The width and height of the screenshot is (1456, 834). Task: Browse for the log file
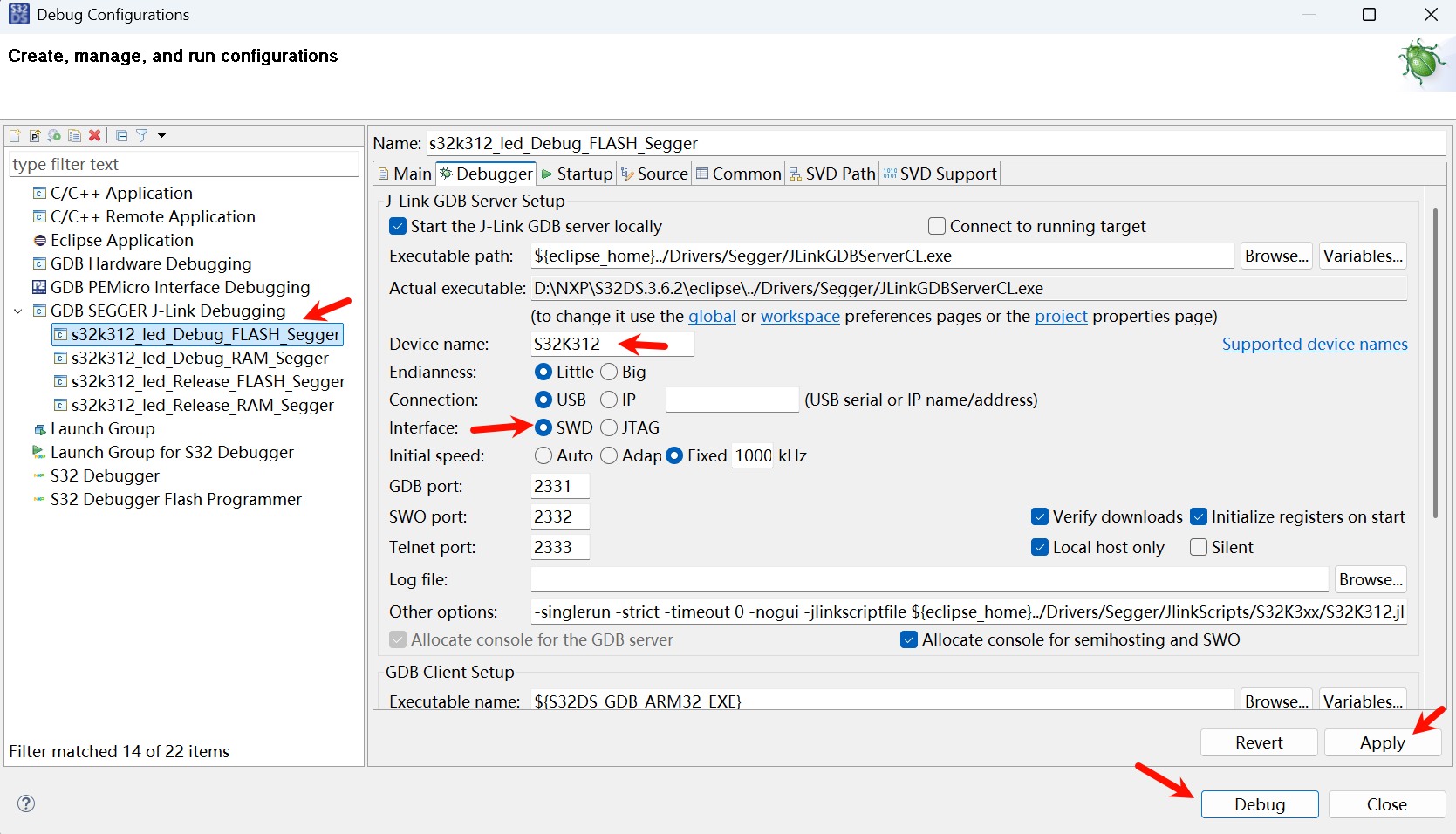[1371, 579]
